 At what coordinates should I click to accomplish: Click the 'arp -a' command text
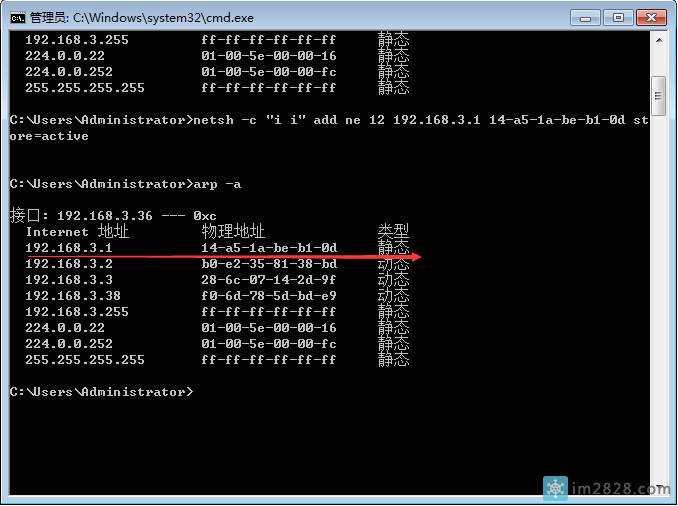216,184
